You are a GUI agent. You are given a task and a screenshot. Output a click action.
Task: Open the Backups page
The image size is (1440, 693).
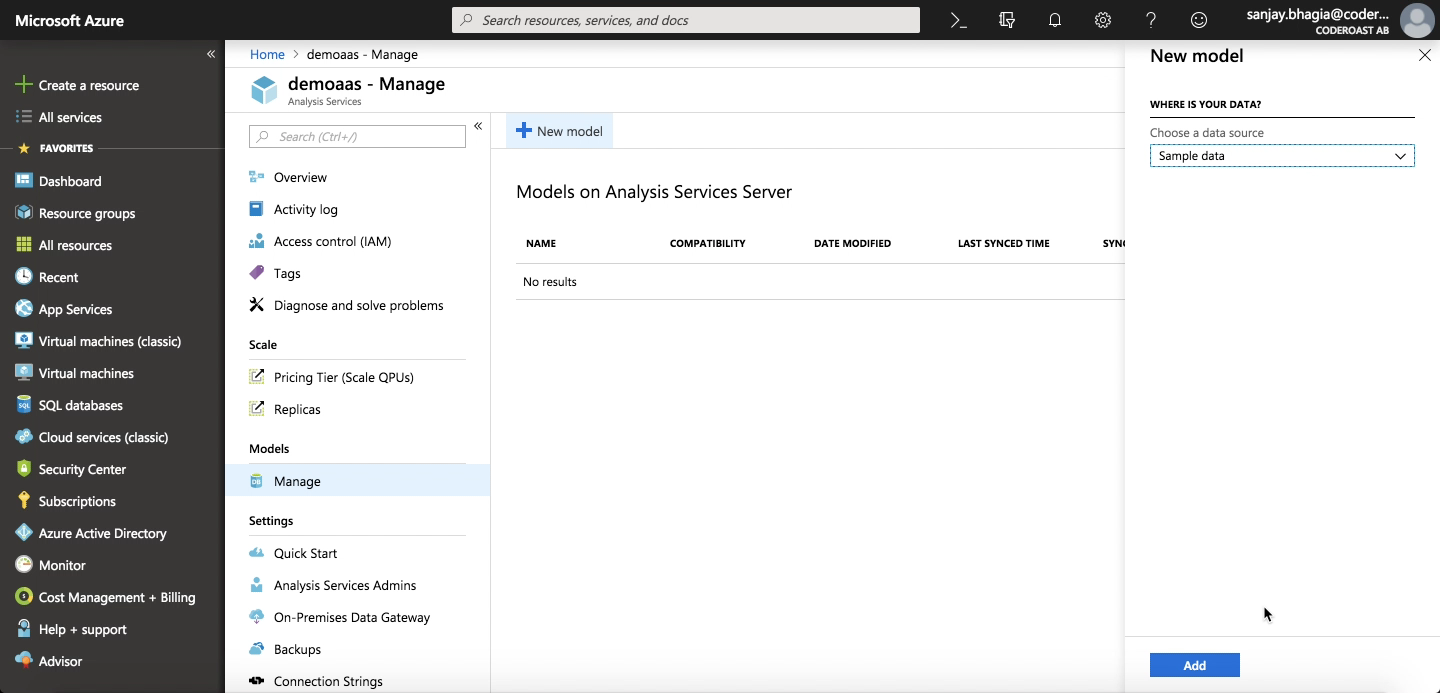(x=297, y=649)
